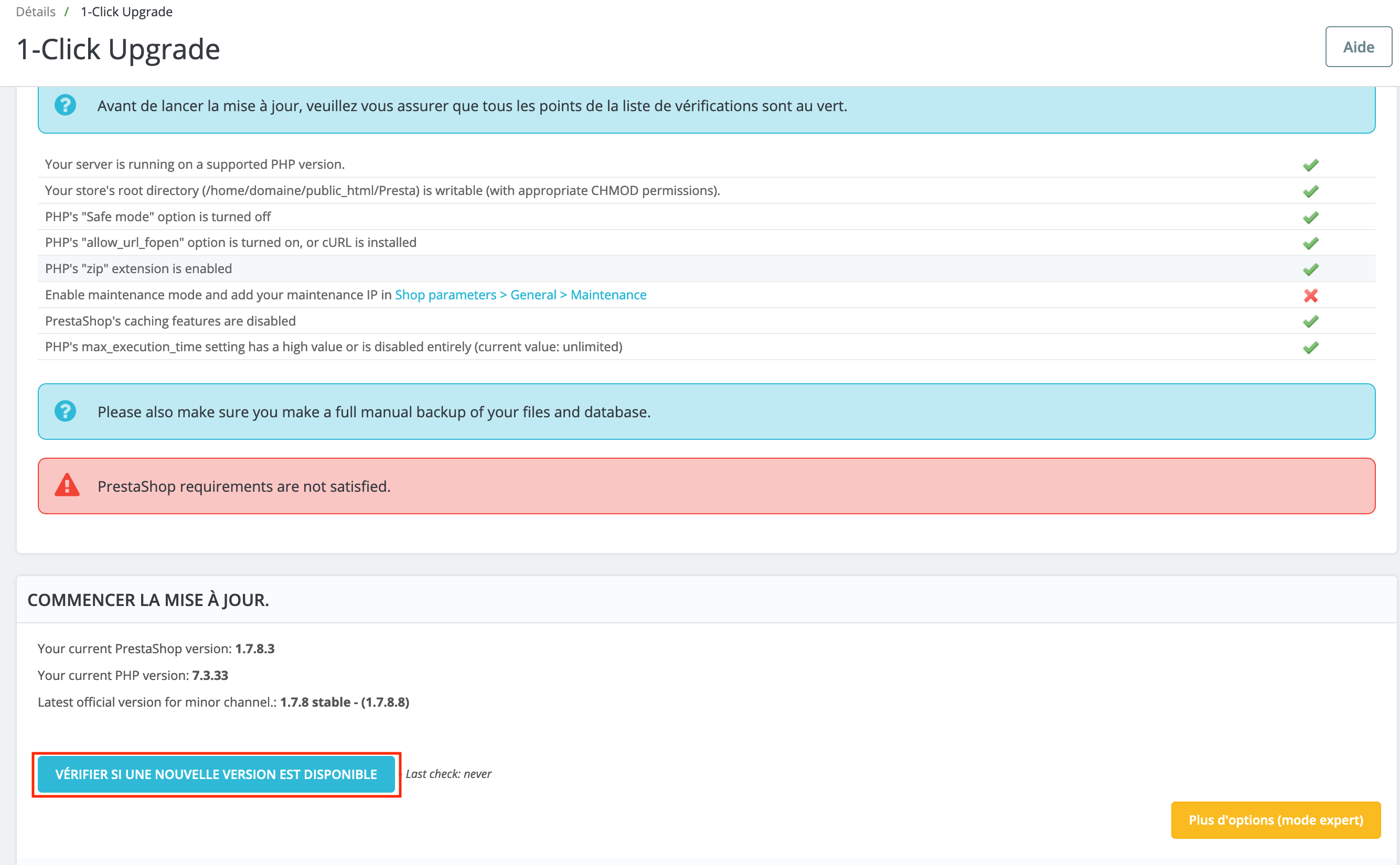Click 'COMMENCER LA MISE À JOUR.' heading
The width and height of the screenshot is (1400, 865).
coord(148,600)
